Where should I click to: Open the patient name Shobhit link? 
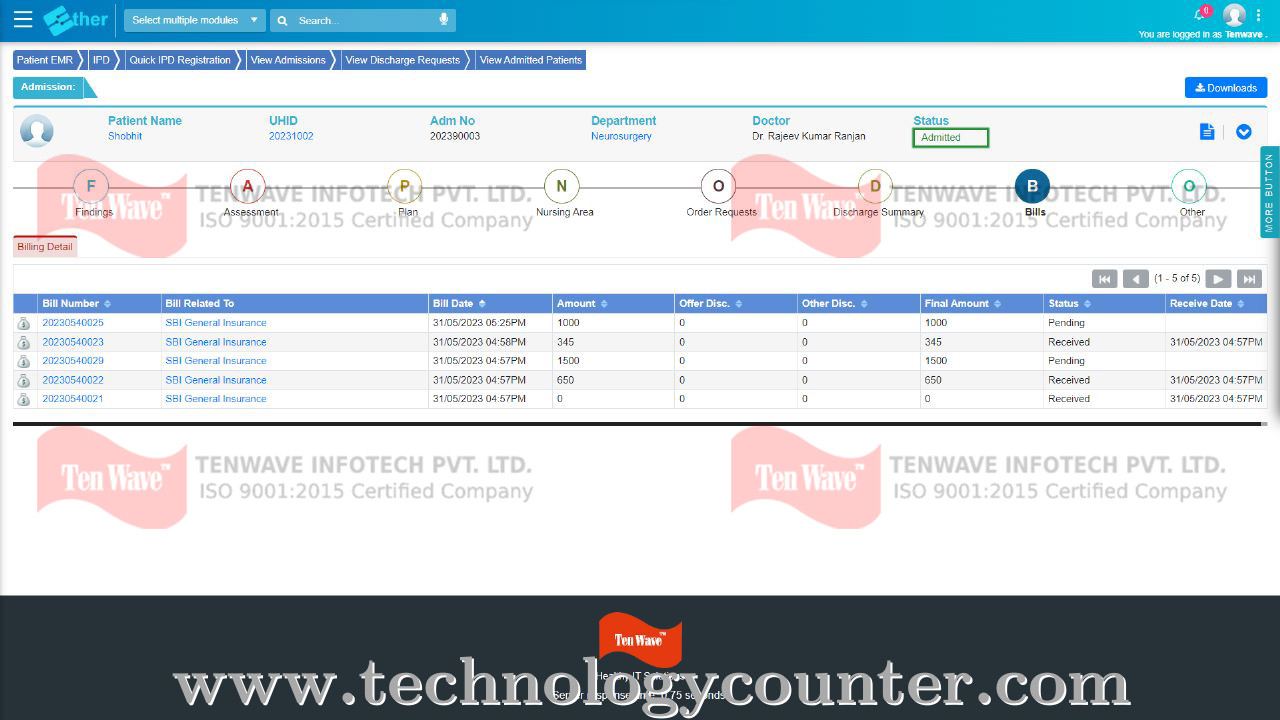coord(125,136)
